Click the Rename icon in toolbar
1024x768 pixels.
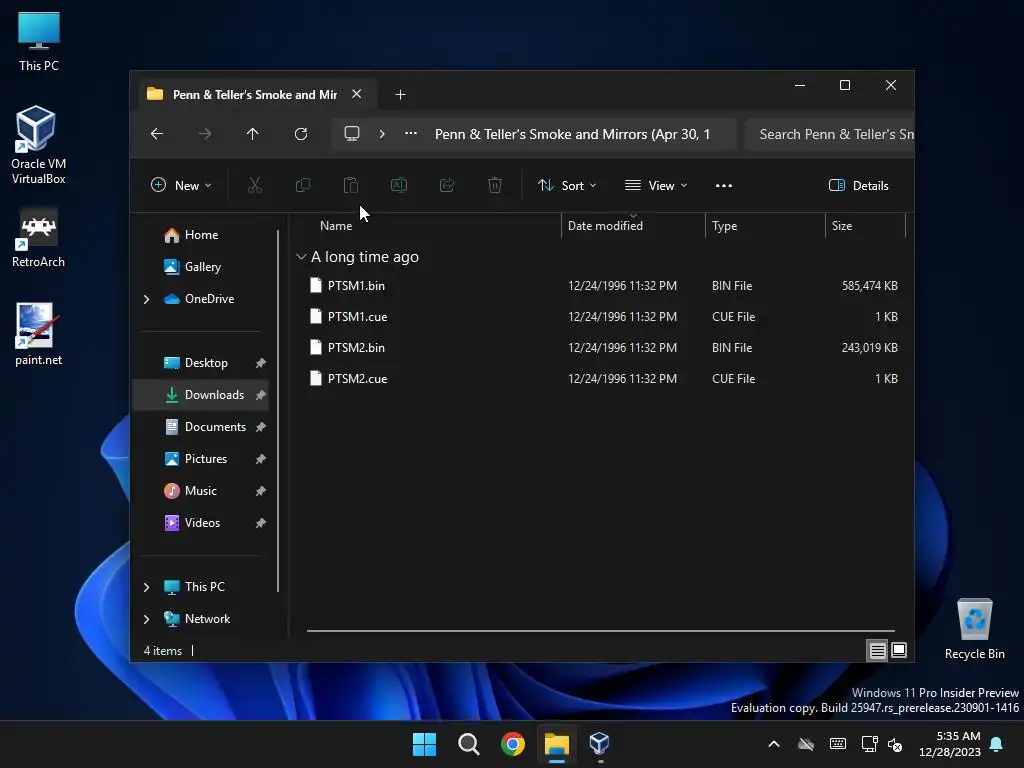[399, 185]
